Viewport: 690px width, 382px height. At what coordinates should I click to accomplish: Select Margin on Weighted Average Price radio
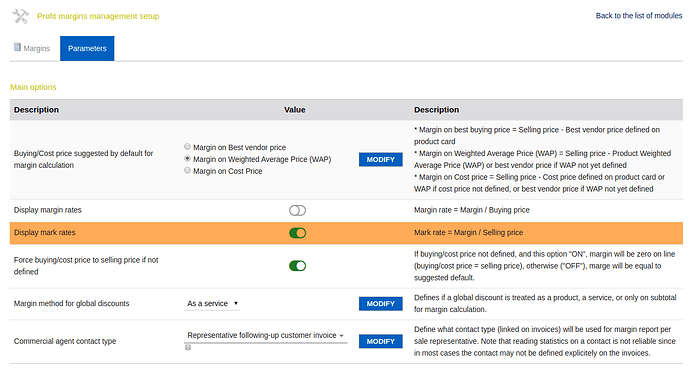(187, 158)
